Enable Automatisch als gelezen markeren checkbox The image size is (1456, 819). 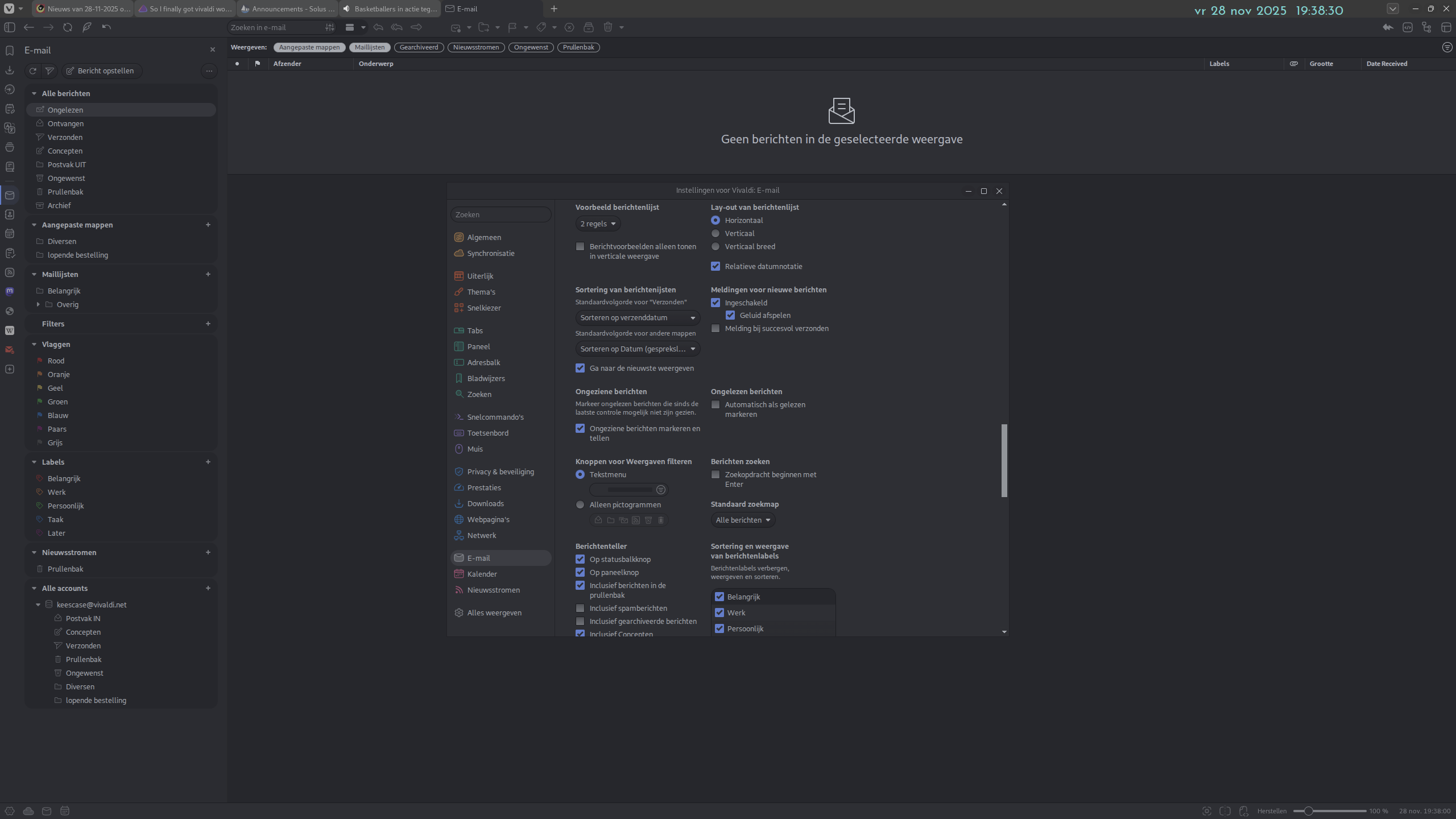tap(715, 405)
